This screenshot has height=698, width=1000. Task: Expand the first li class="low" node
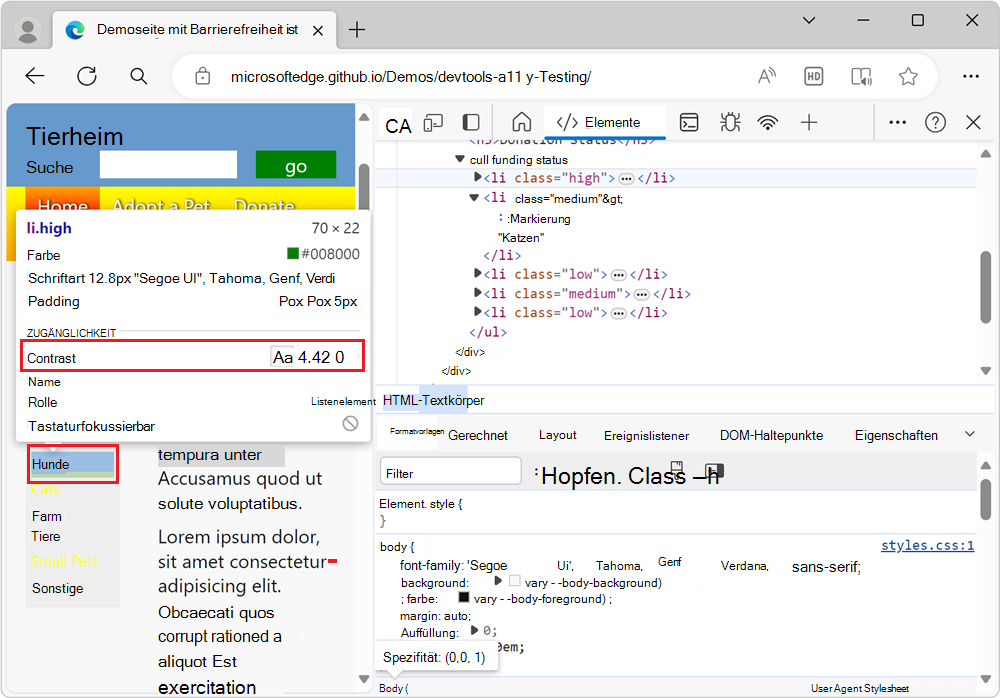coord(477,273)
